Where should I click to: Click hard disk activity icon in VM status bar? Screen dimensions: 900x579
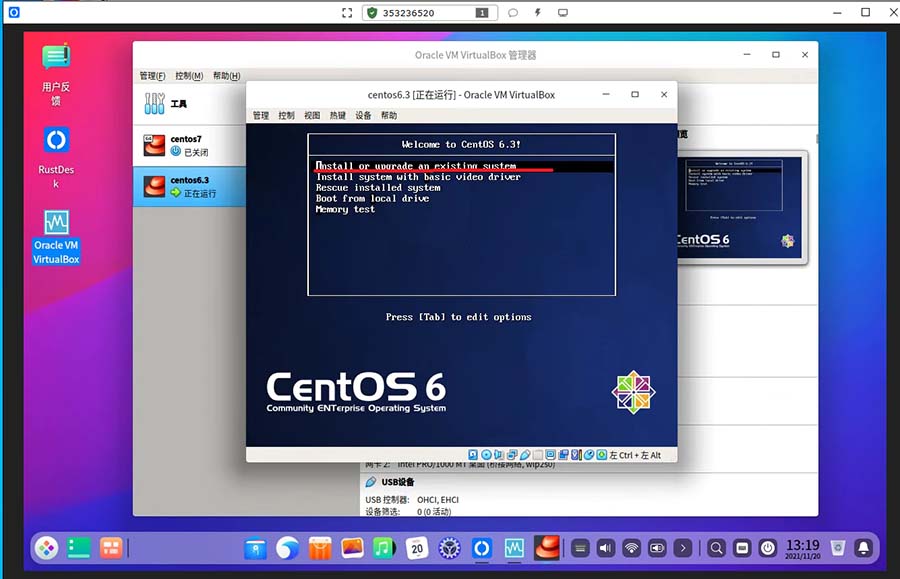tap(473, 454)
